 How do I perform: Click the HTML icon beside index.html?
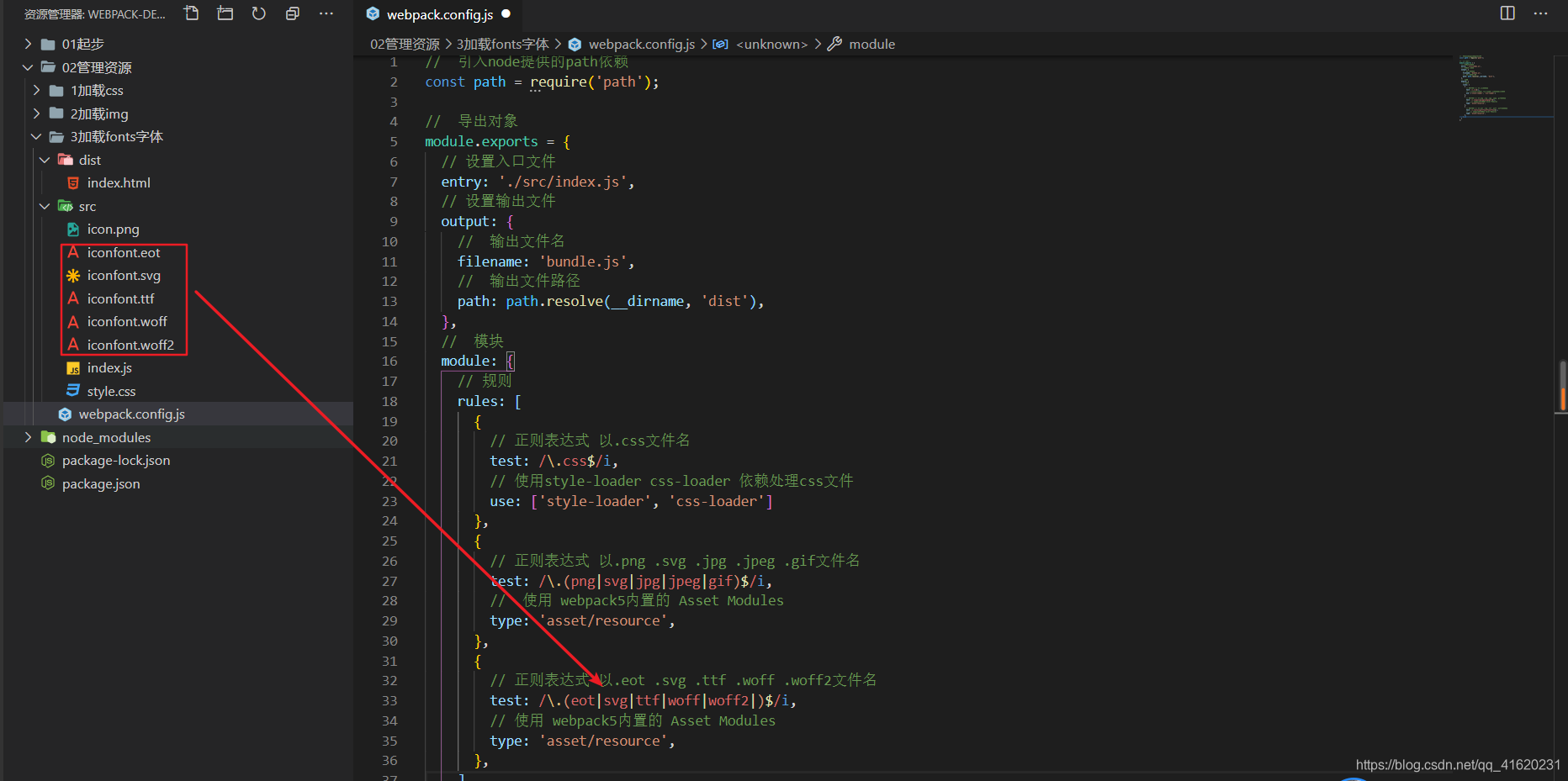[x=73, y=182]
